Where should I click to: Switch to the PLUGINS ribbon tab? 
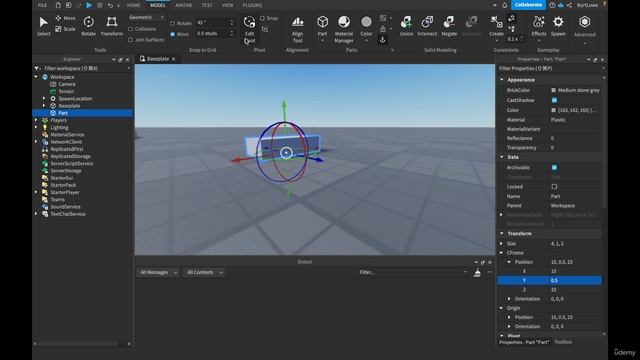252,5
